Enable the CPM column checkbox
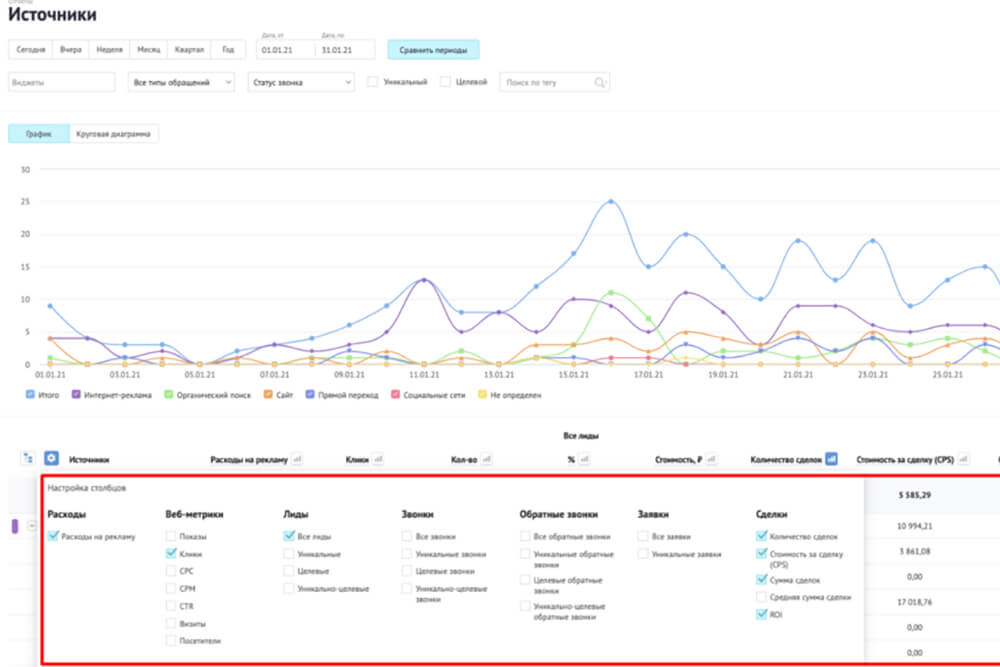Image resolution: width=1000 pixels, height=667 pixels. 170,588
